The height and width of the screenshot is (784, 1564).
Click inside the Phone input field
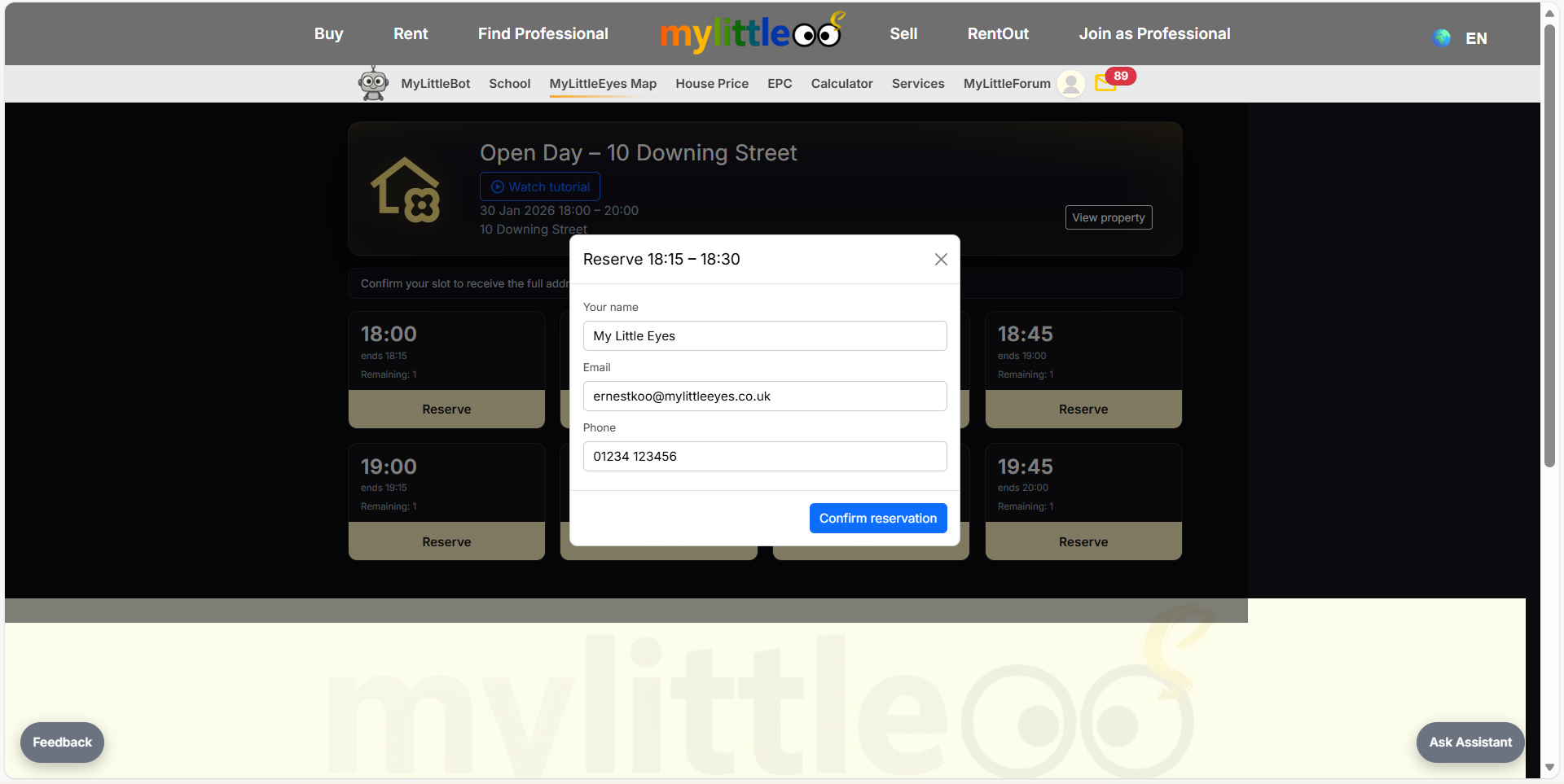[764, 456]
